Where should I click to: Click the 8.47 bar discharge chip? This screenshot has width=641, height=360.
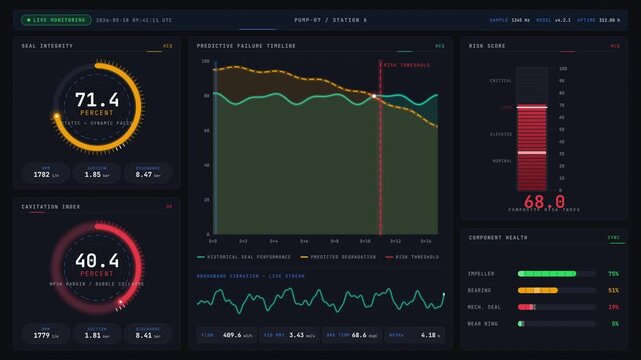148,172
